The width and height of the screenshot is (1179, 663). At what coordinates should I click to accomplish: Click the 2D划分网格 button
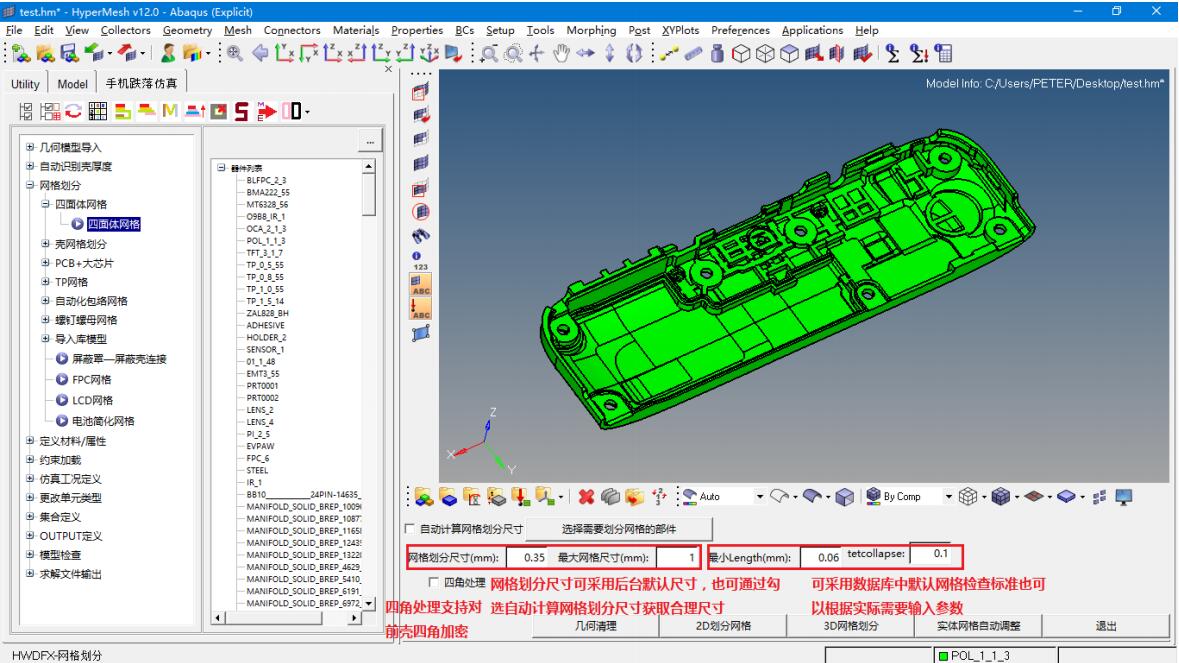click(723, 625)
